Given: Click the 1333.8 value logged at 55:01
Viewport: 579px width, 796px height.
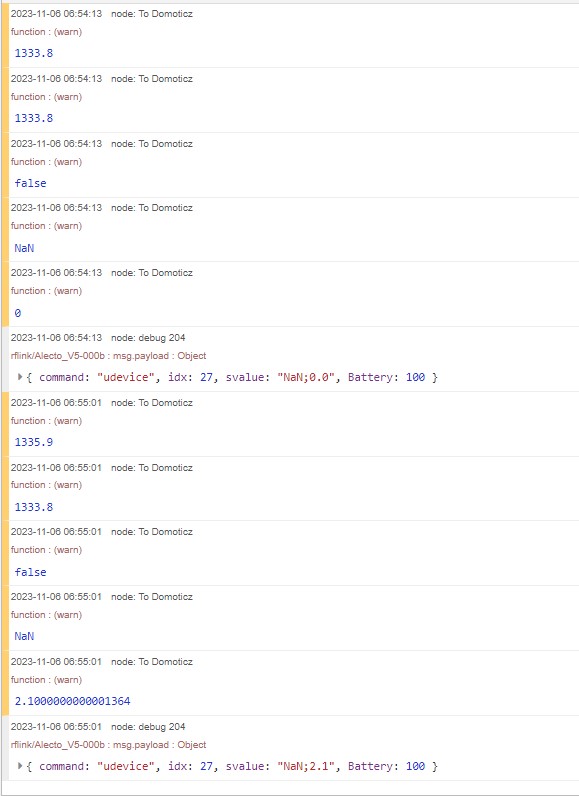Looking at the screenshot, I should pos(33,507).
